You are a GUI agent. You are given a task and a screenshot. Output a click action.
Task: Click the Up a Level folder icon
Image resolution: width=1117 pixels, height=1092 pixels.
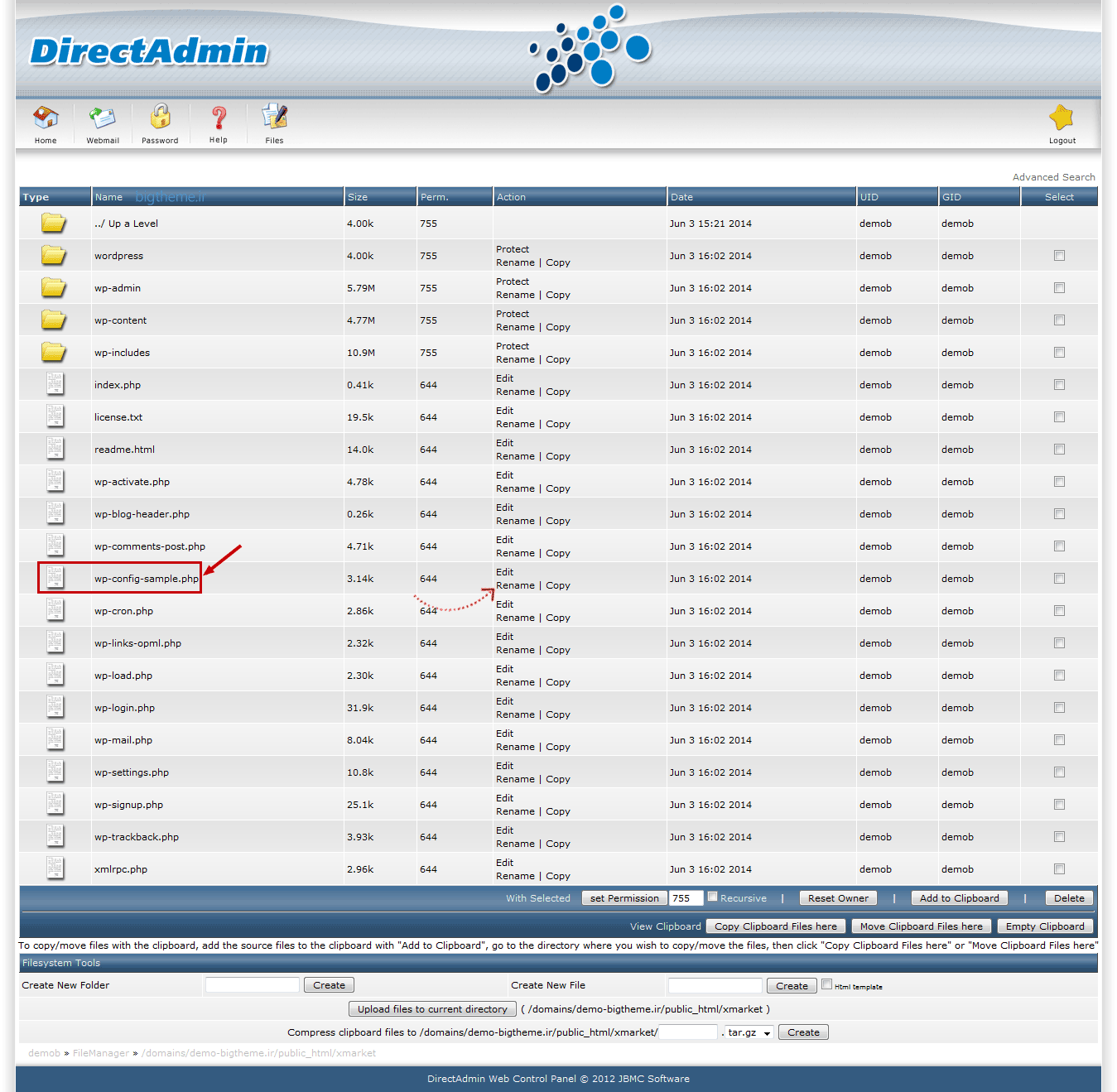[x=54, y=223]
